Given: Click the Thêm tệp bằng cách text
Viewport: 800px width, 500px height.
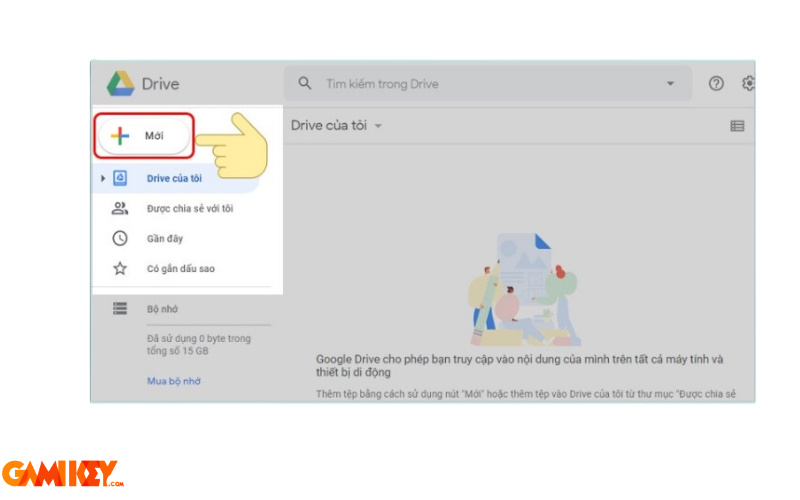Looking at the screenshot, I should coord(526,394).
